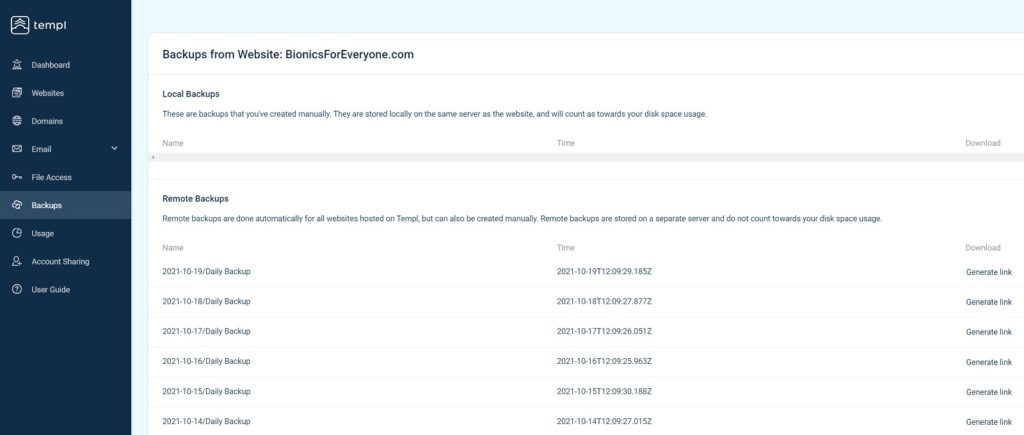This screenshot has height=435, width=1024.
Task: Click the Local Backups horizontal scrollbar track
Action: pyautogui.click(x=588, y=157)
